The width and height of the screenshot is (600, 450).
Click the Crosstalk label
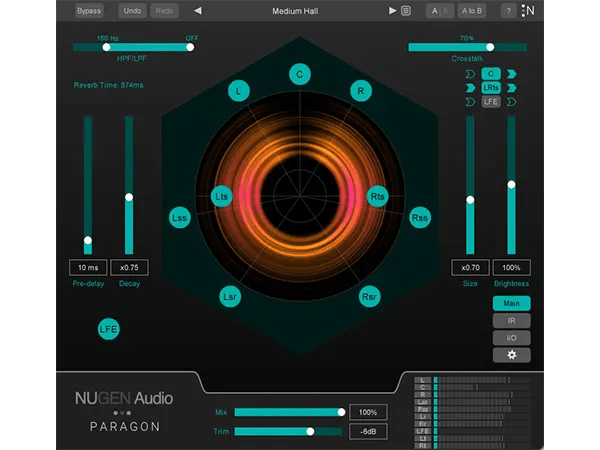467,59
